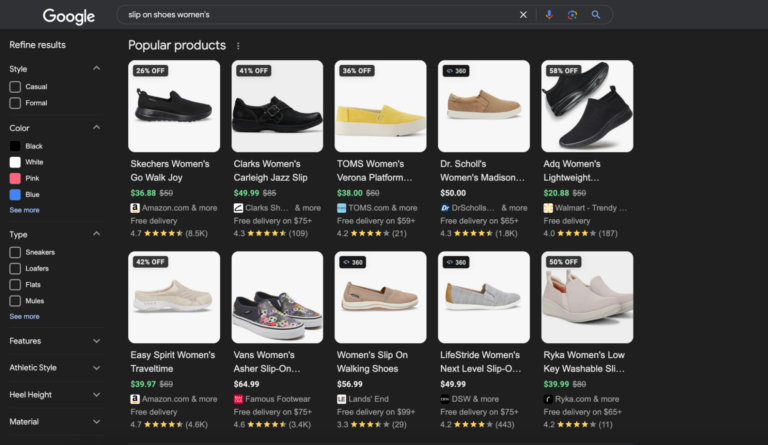768x445 pixels.
Task: Open Vans Women's Asher Slip-On title
Action: (x=267, y=361)
